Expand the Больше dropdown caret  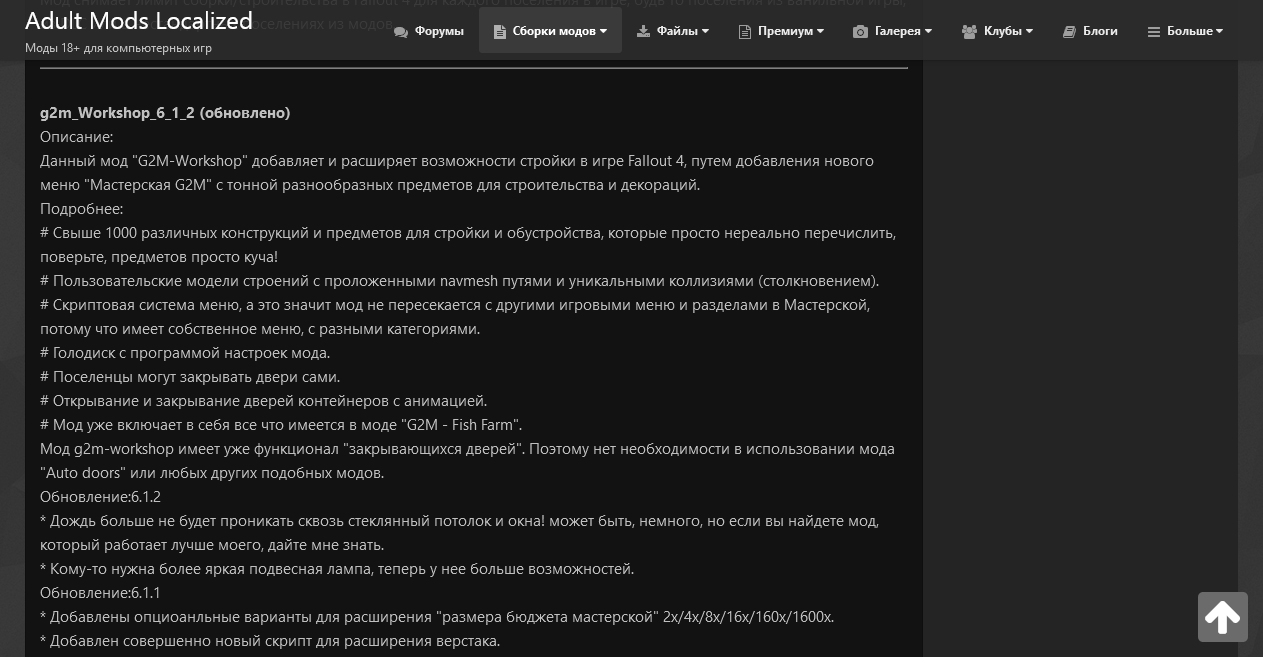pyautogui.click(x=1220, y=32)
